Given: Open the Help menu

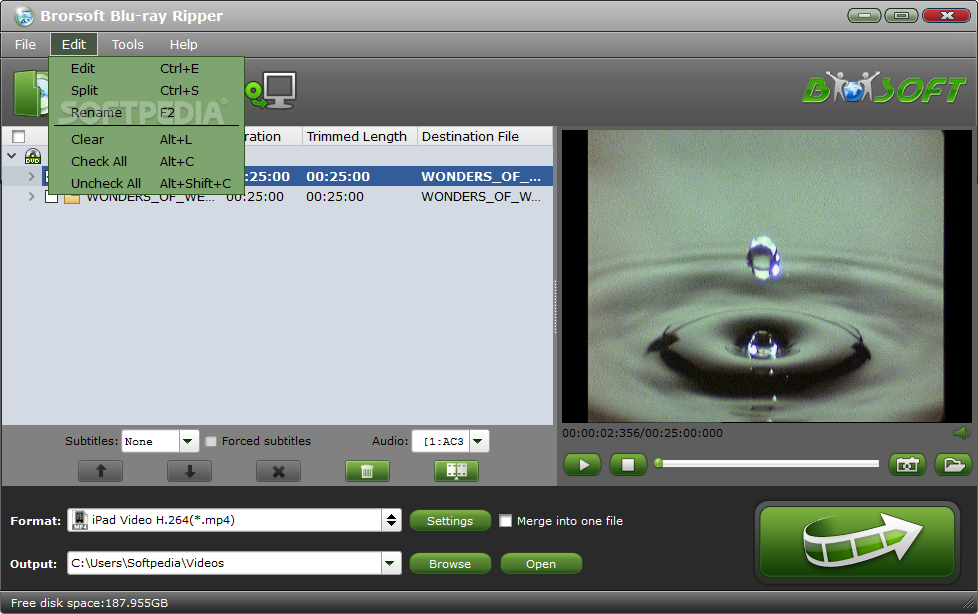Looking at the screenshot, I should [x=183, y=45].
